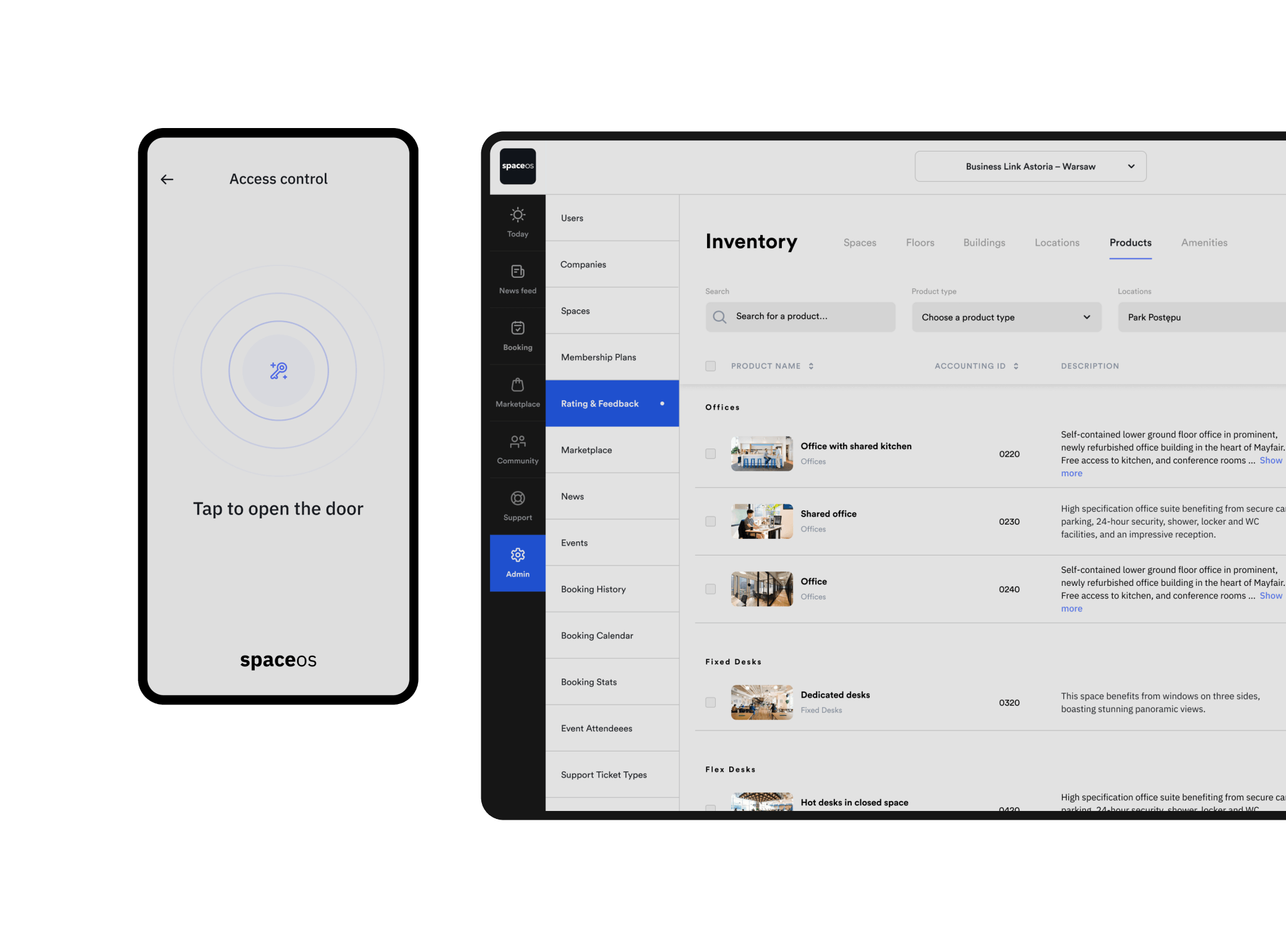
Task: Click the magnifier icon in the product search
Action: tap(719, 317)
